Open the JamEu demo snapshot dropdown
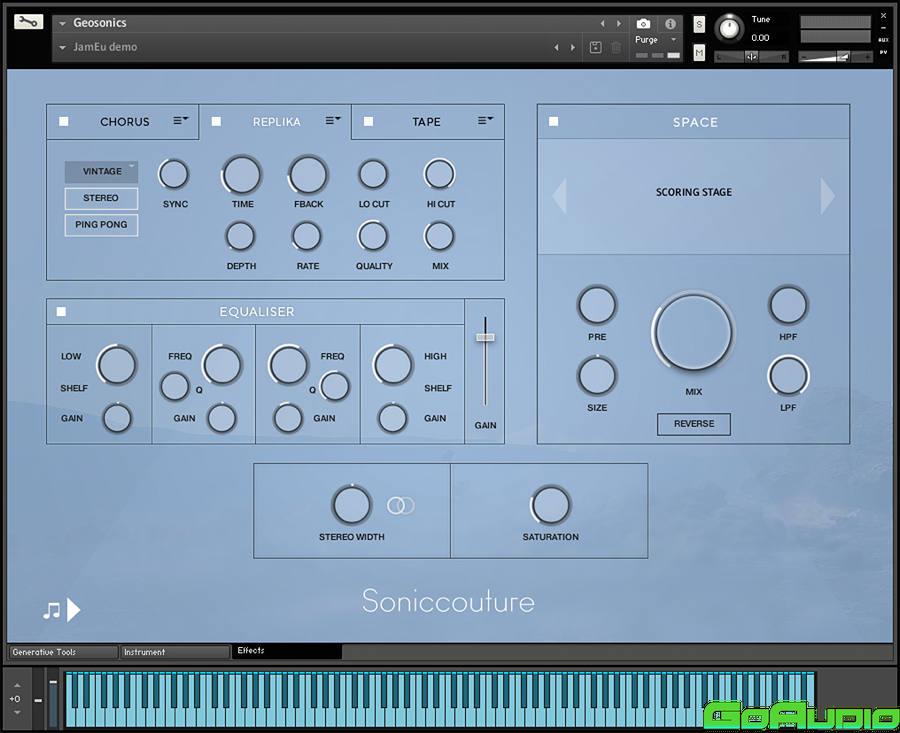This screenshot has height=733, width=900. (x=62, y=48)
